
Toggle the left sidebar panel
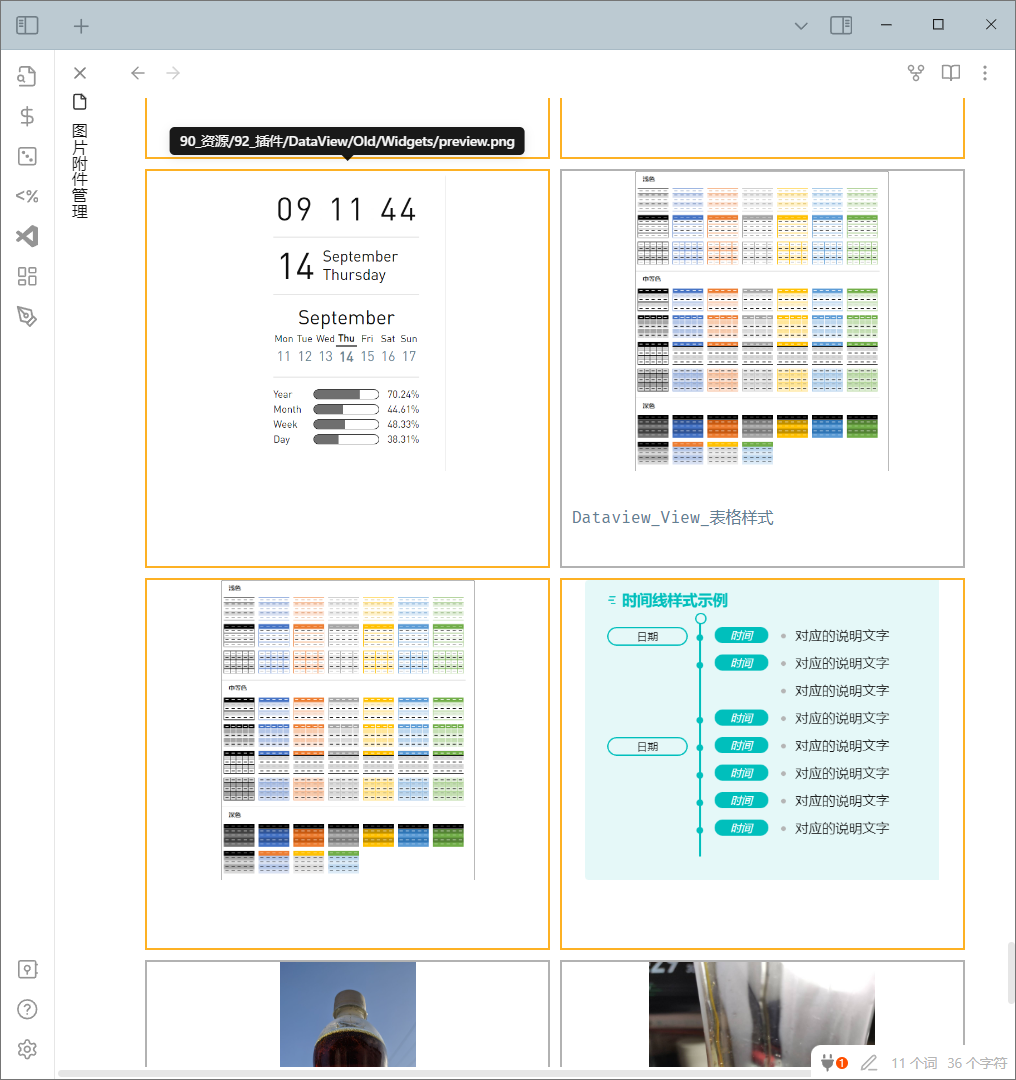tap(27, 25)
